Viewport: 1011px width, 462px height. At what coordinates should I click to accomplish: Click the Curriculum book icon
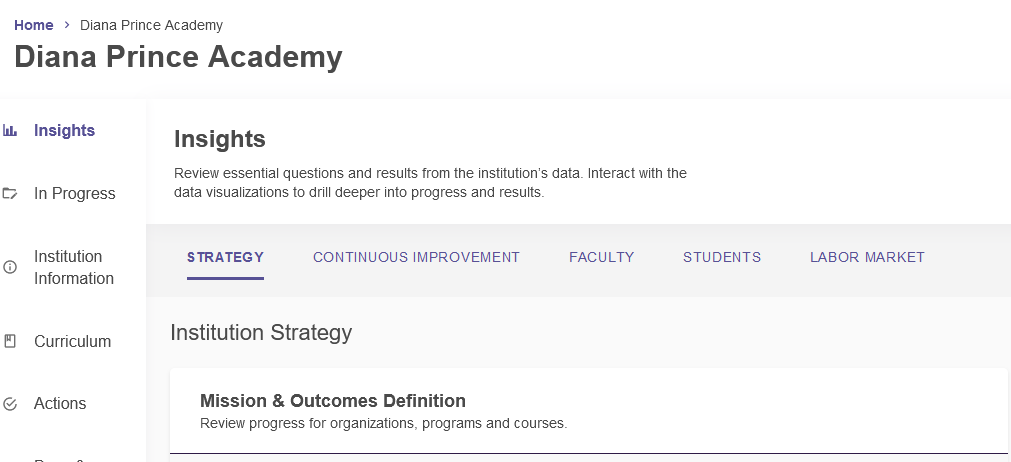tap(10, 341)
